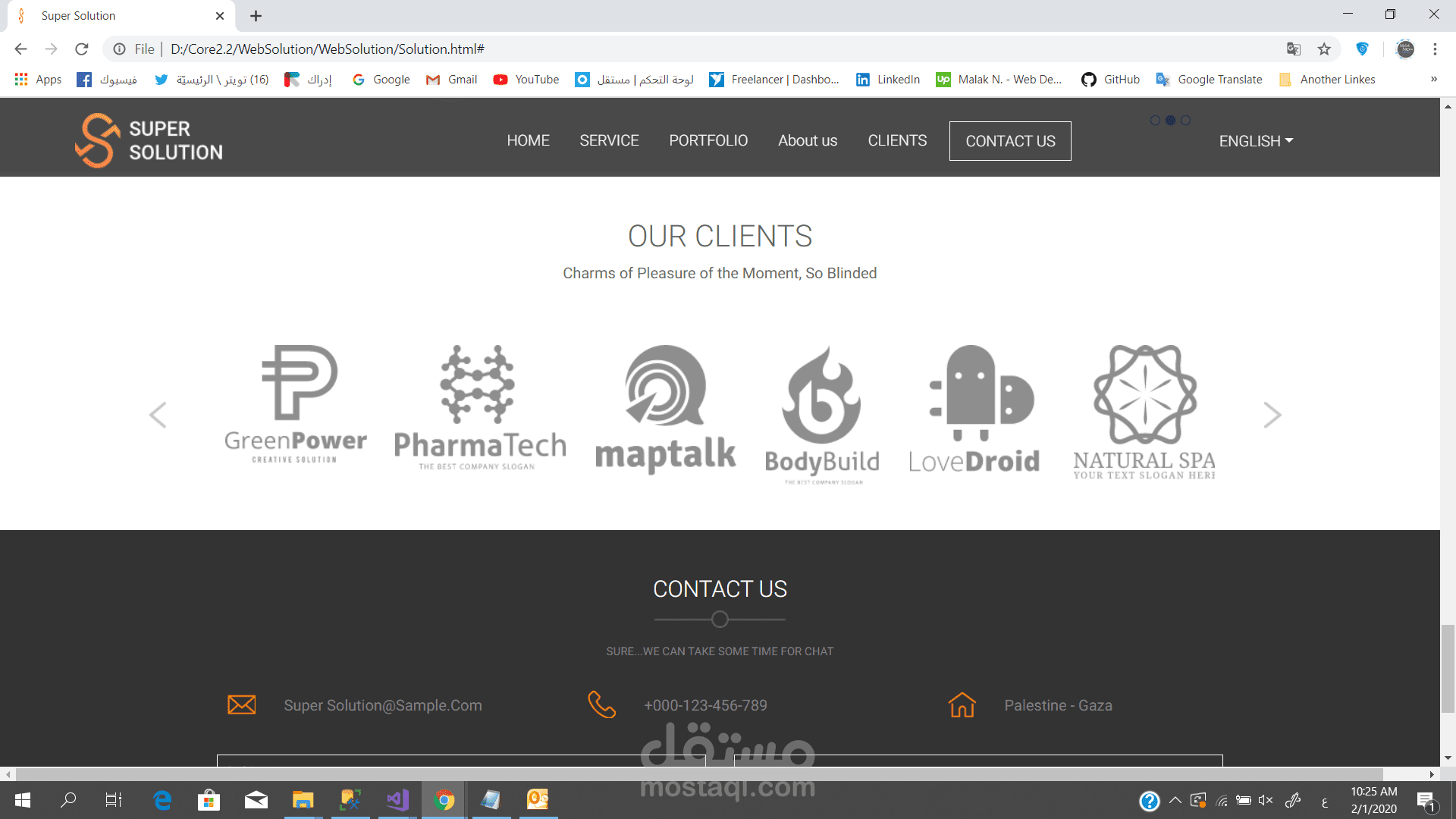Screen dimensions: 1456x819
Task: Select the first carousel indicator dot
Action: point(1155,121)
